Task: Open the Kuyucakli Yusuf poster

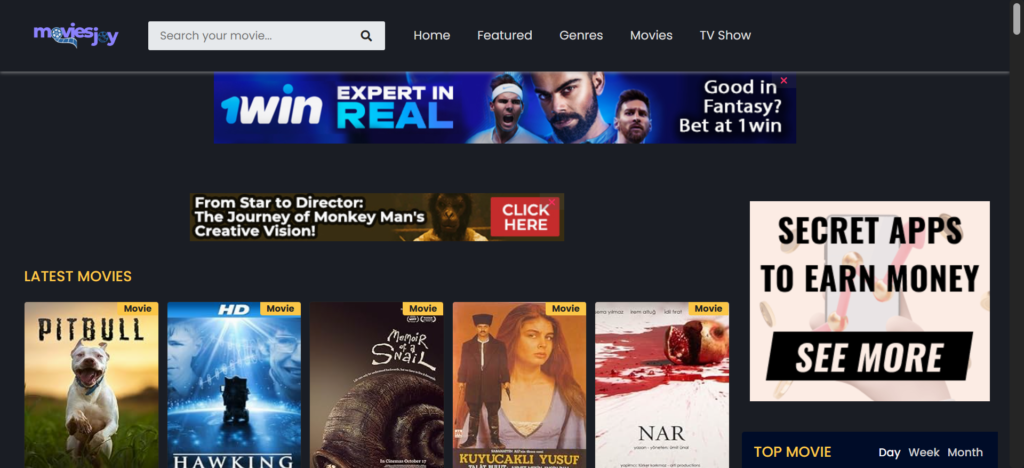Action: pos(519,385)
